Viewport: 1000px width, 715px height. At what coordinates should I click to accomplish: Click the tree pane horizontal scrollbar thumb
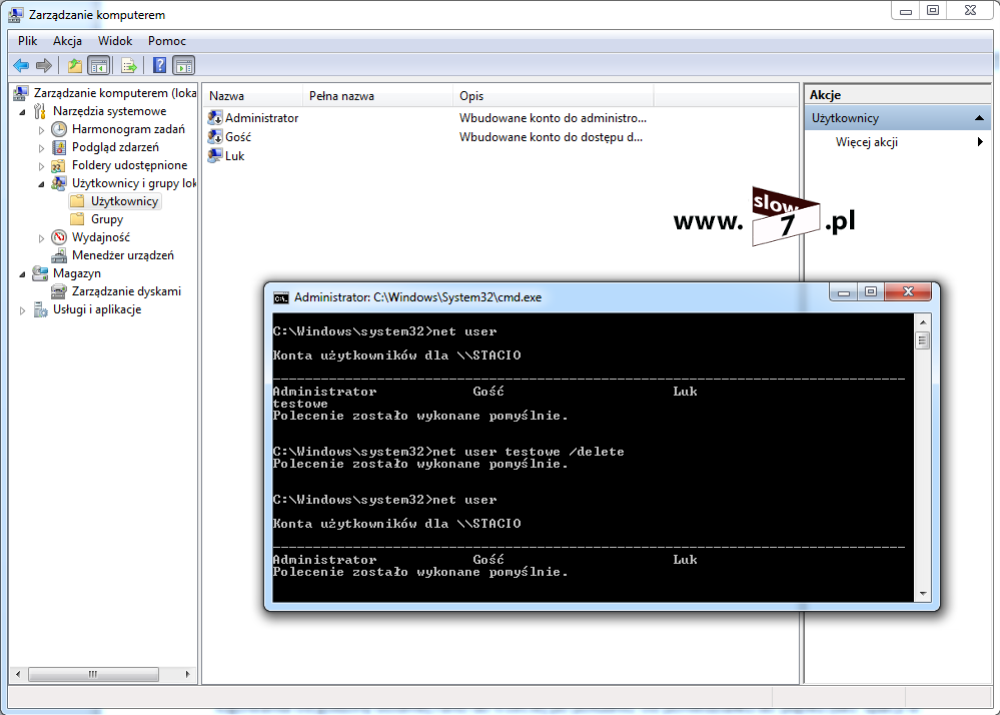[93, 674]
